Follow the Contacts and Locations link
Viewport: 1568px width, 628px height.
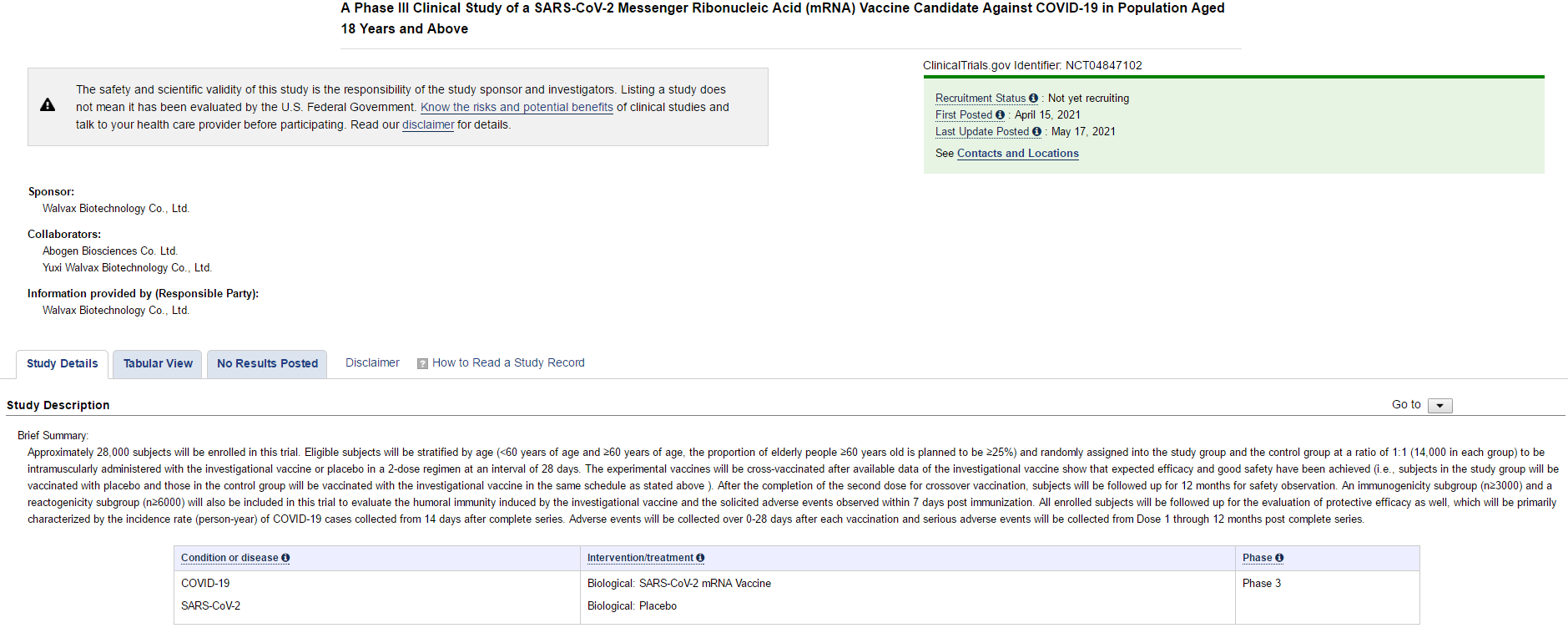(1017, 154)
